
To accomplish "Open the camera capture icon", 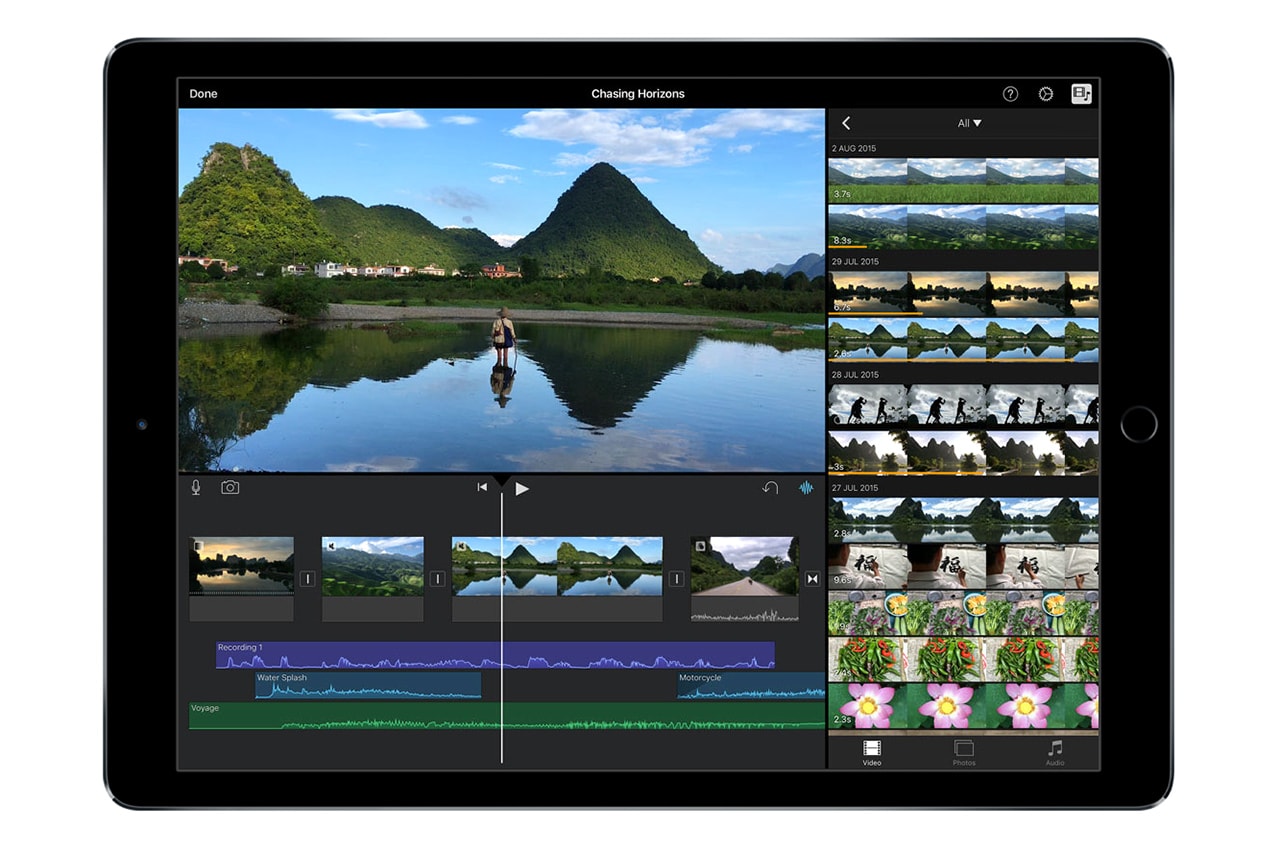I will point(230,487).
